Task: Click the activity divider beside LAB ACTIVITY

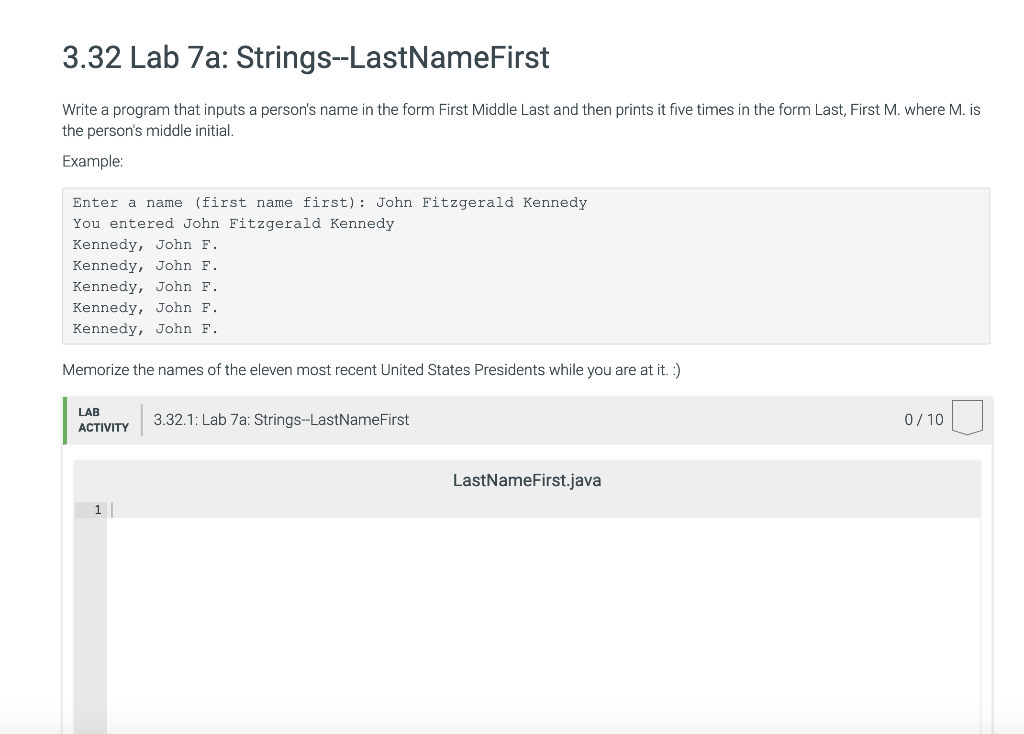Action: [x=143, y=419]
